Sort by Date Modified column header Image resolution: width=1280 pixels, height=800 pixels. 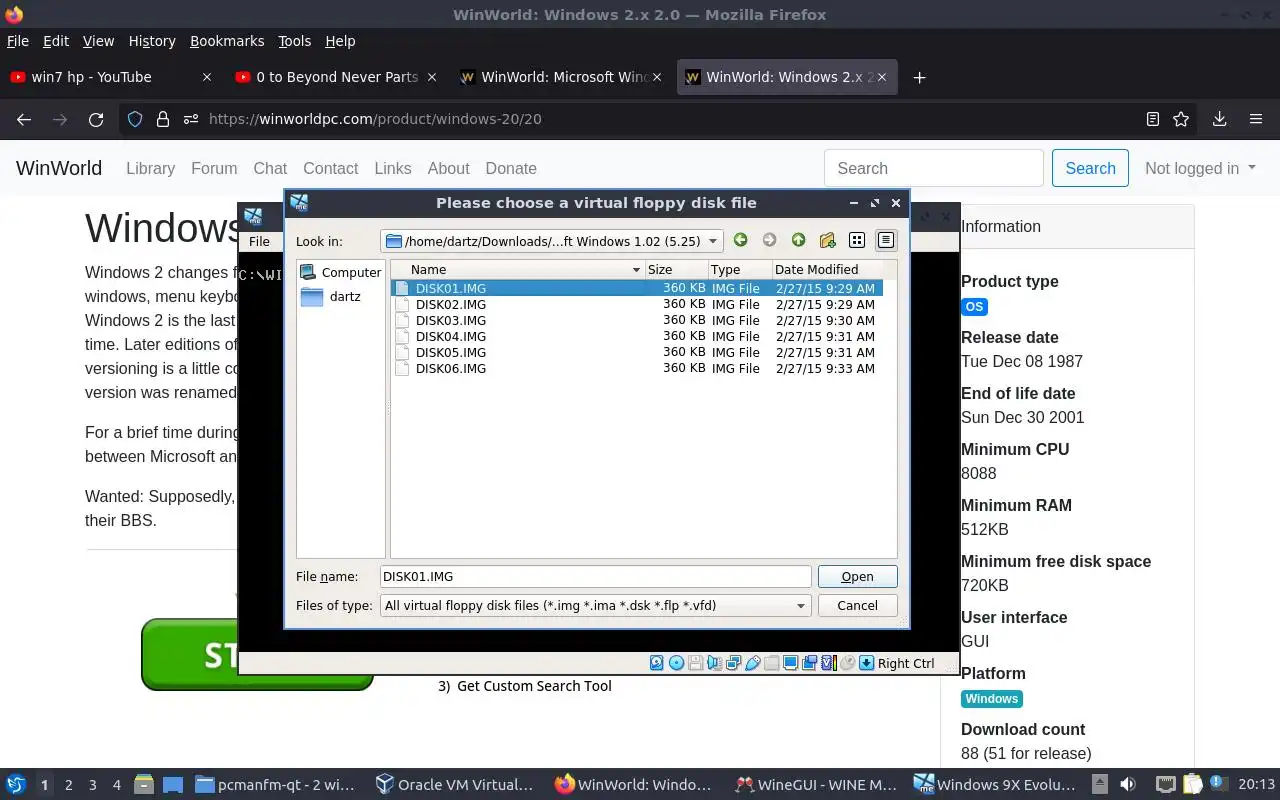(x=827, y=269)
